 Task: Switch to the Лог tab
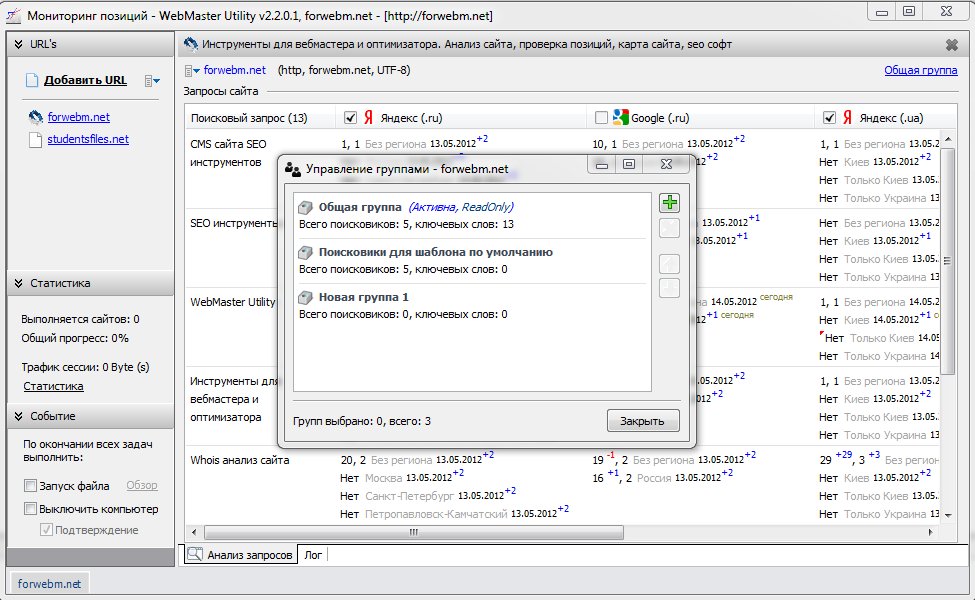(313, 554)
